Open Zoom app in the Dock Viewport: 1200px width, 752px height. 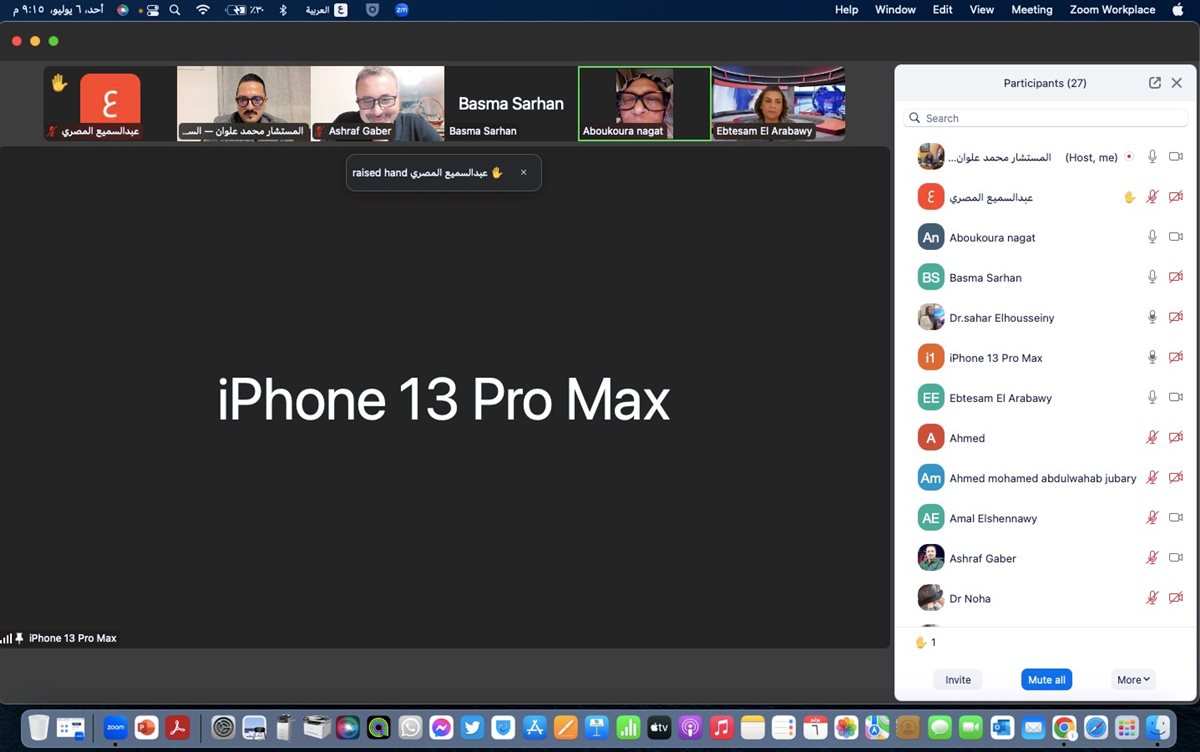[115, 727]
